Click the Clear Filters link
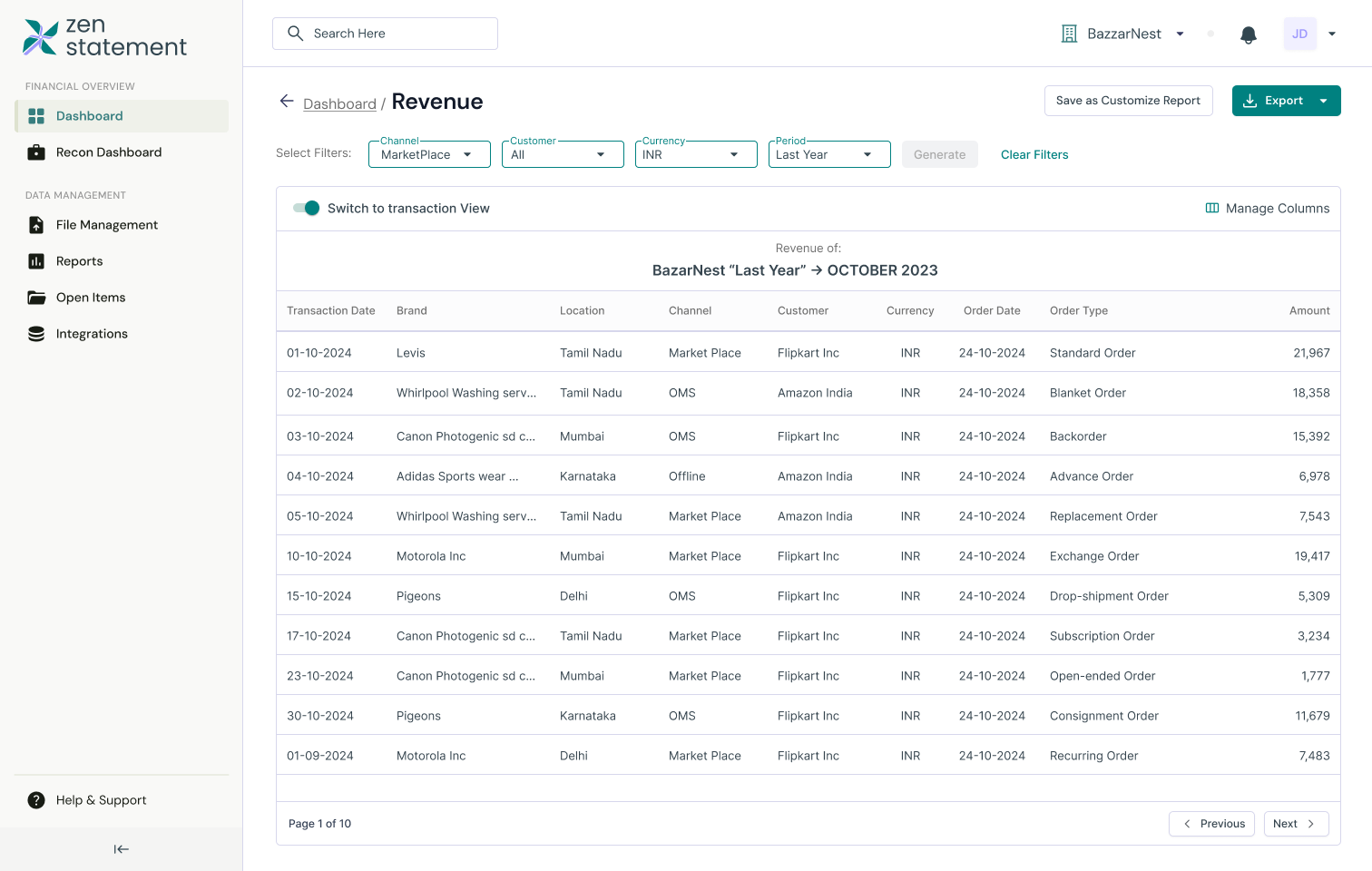Screen dimensions: 1372x871 (x=1034, y=154)
